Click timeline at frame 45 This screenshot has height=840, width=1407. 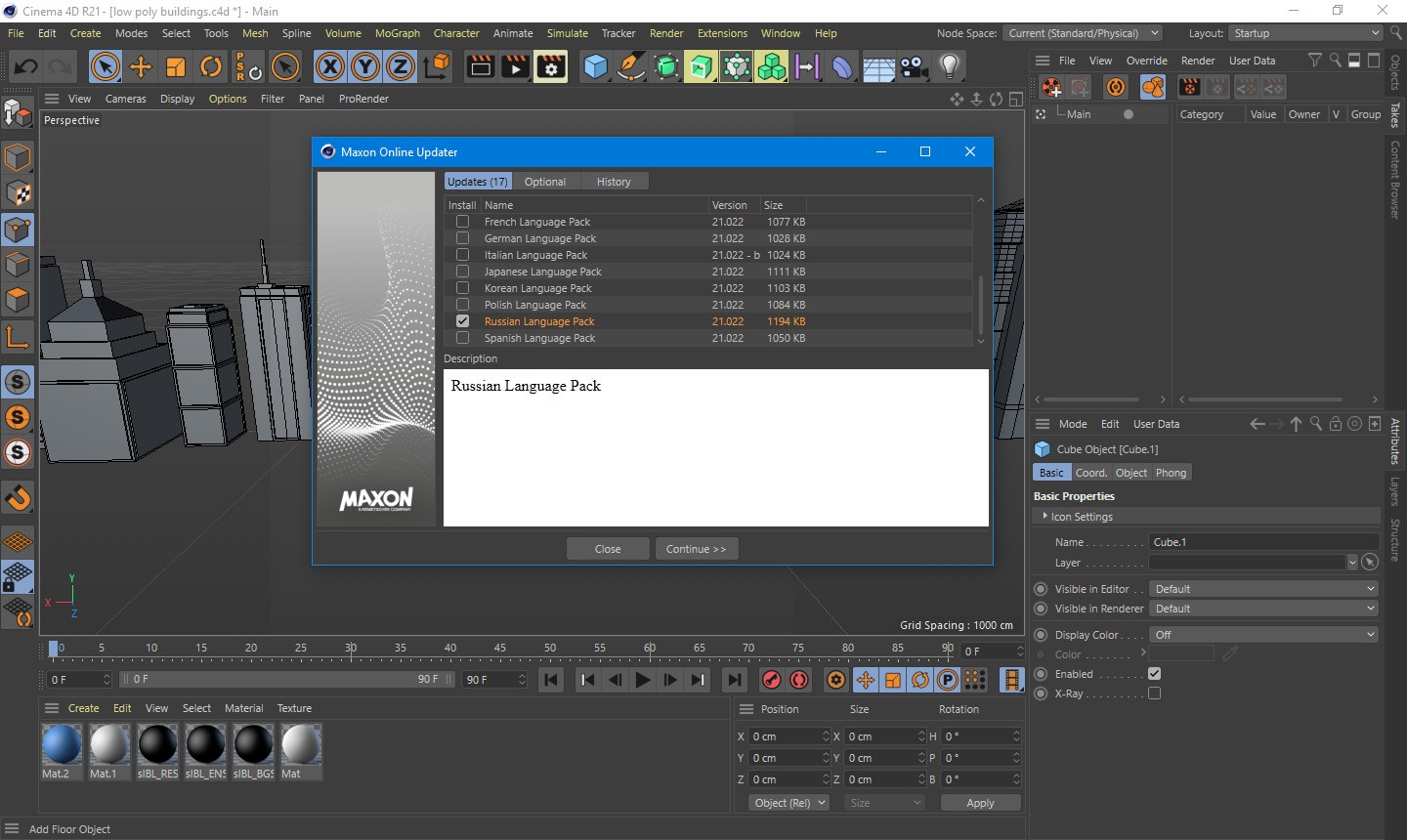tap(500, 650)
